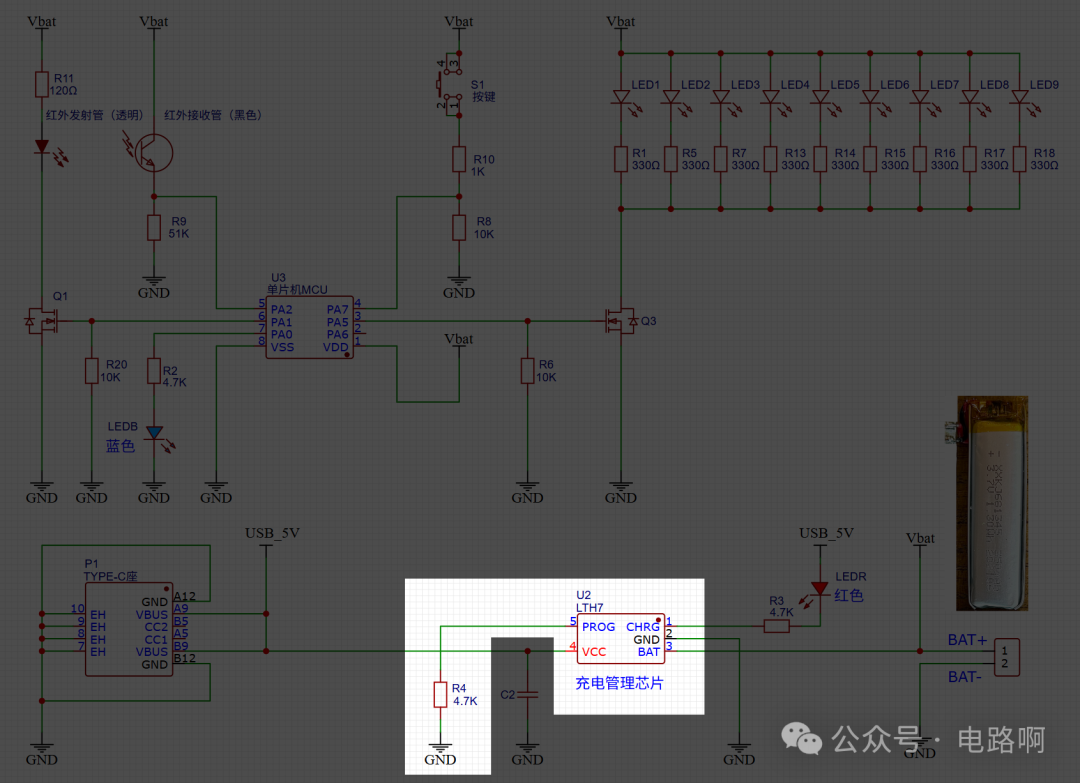Click the USB_5V label near the TYPE-C socket

[x=272, y=533]
